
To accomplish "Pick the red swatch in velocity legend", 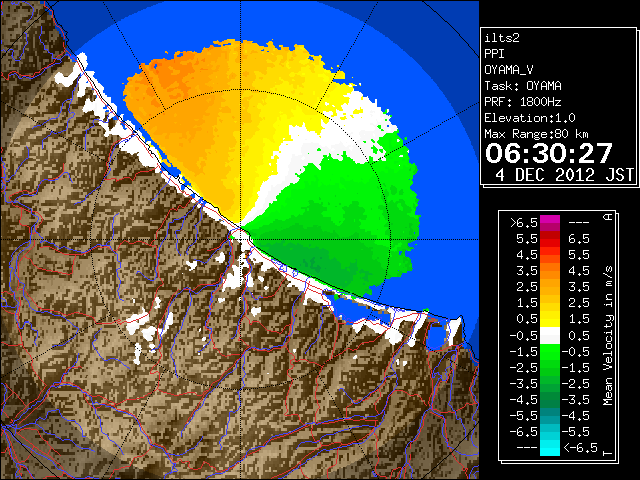I will (550, 239).
